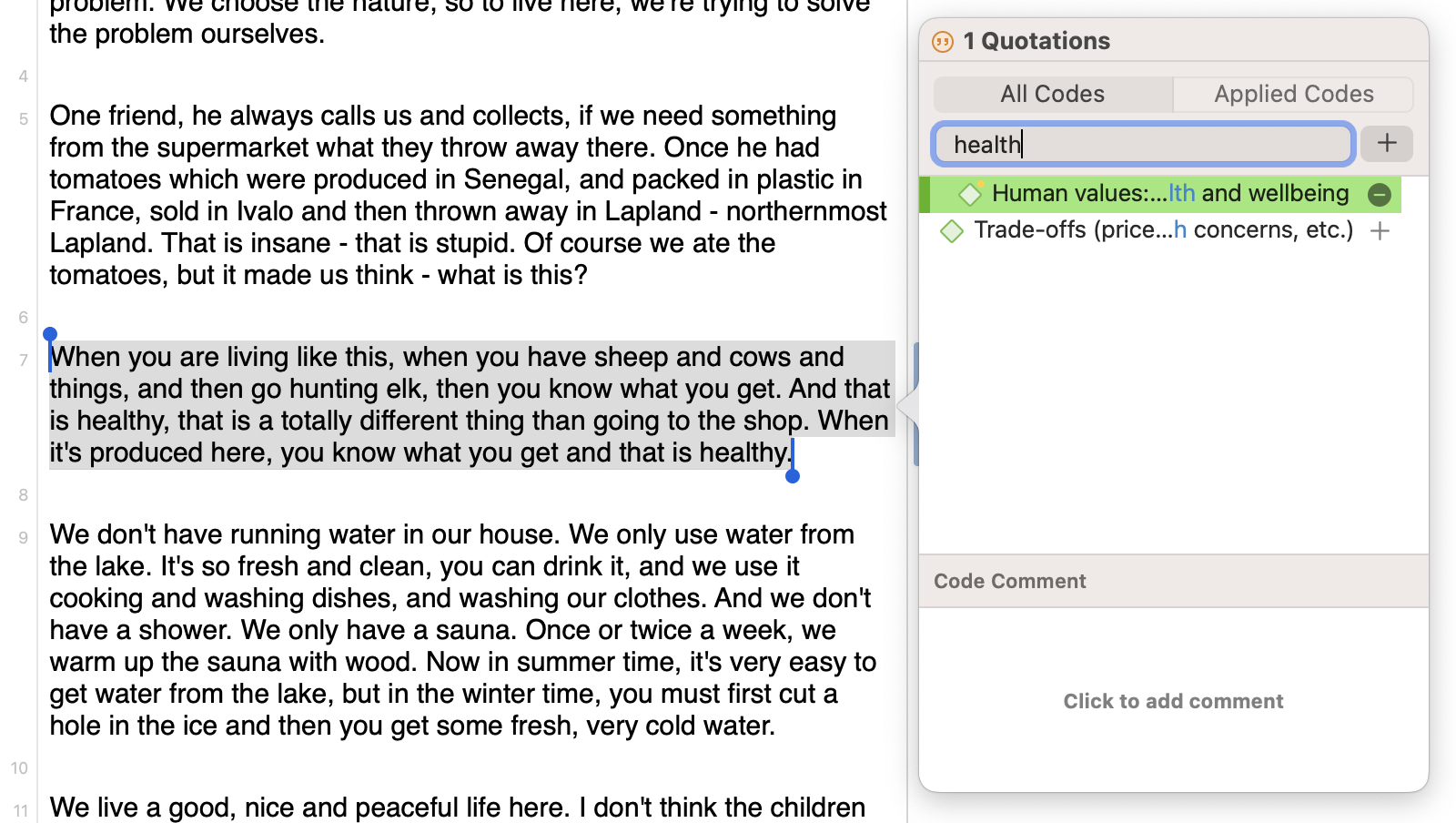Click the orange quotation mark icon
The image size is (1456, 823).
click(x=943, y=41)
